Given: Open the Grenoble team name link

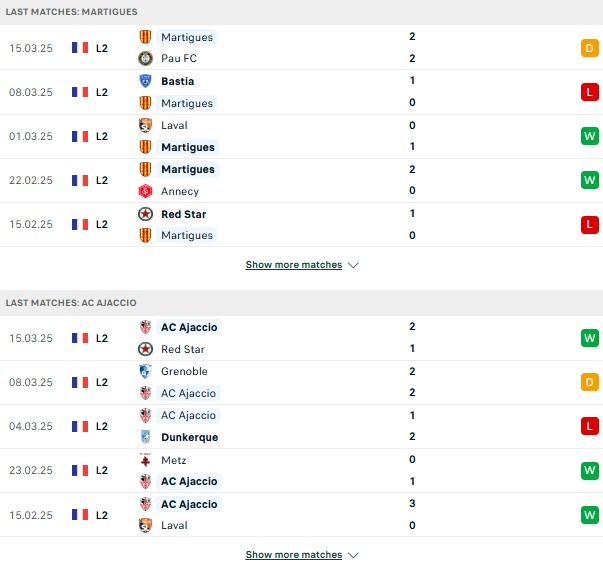Looking at the screenshot, I should (184, 371).
